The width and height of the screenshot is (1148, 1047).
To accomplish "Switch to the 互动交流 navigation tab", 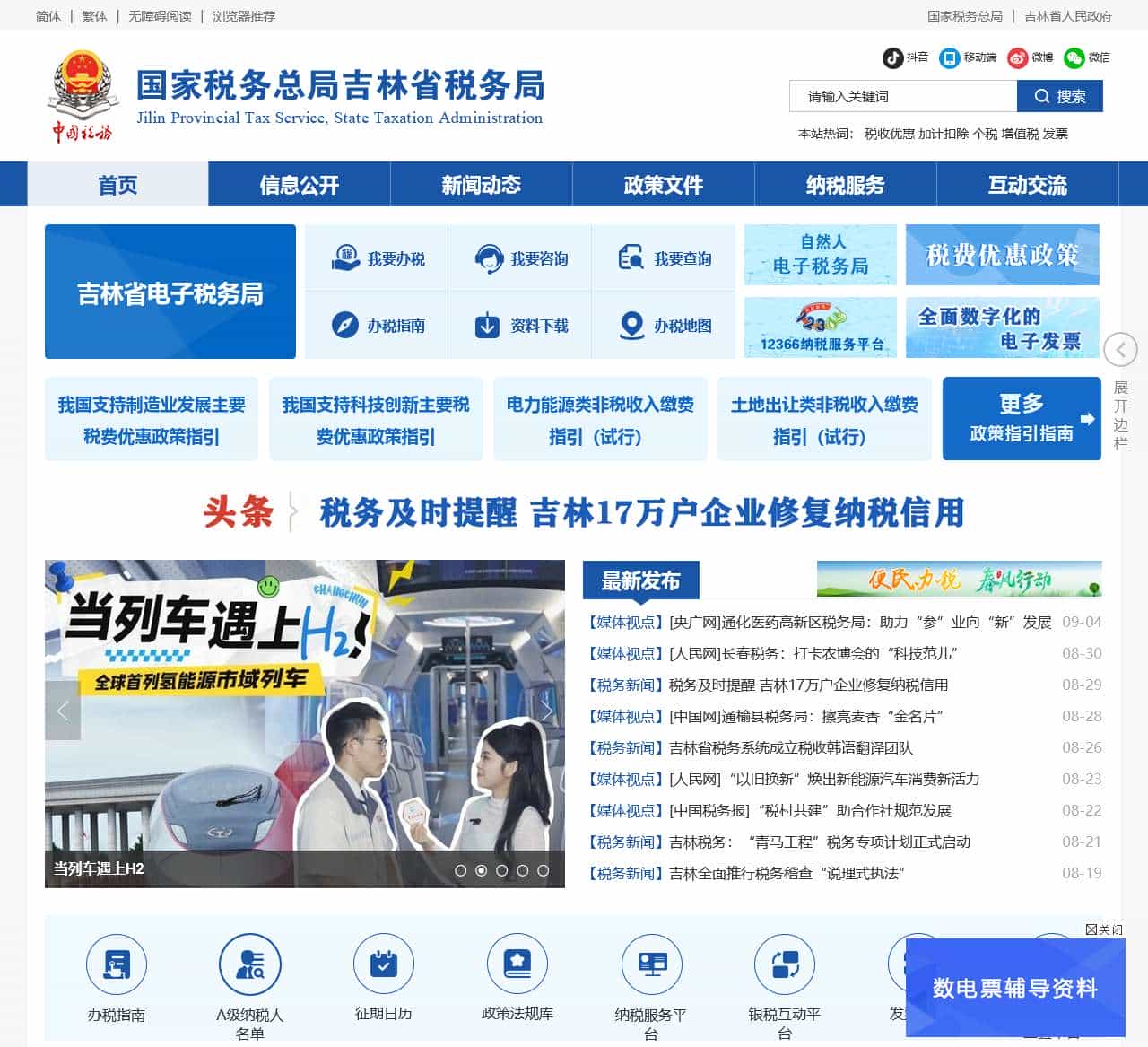I will pos(1028,185).
